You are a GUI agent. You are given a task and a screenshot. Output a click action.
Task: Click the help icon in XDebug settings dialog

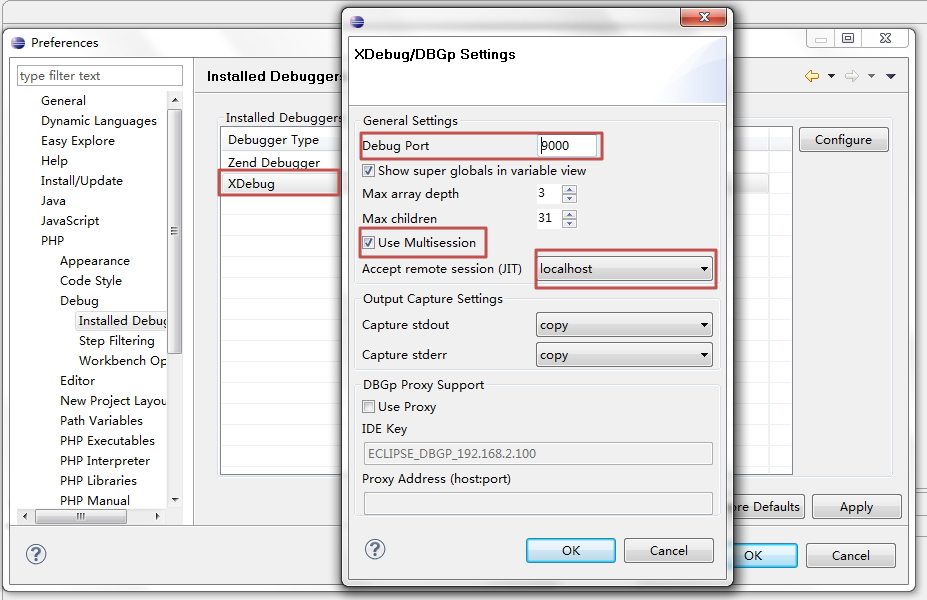375,550
